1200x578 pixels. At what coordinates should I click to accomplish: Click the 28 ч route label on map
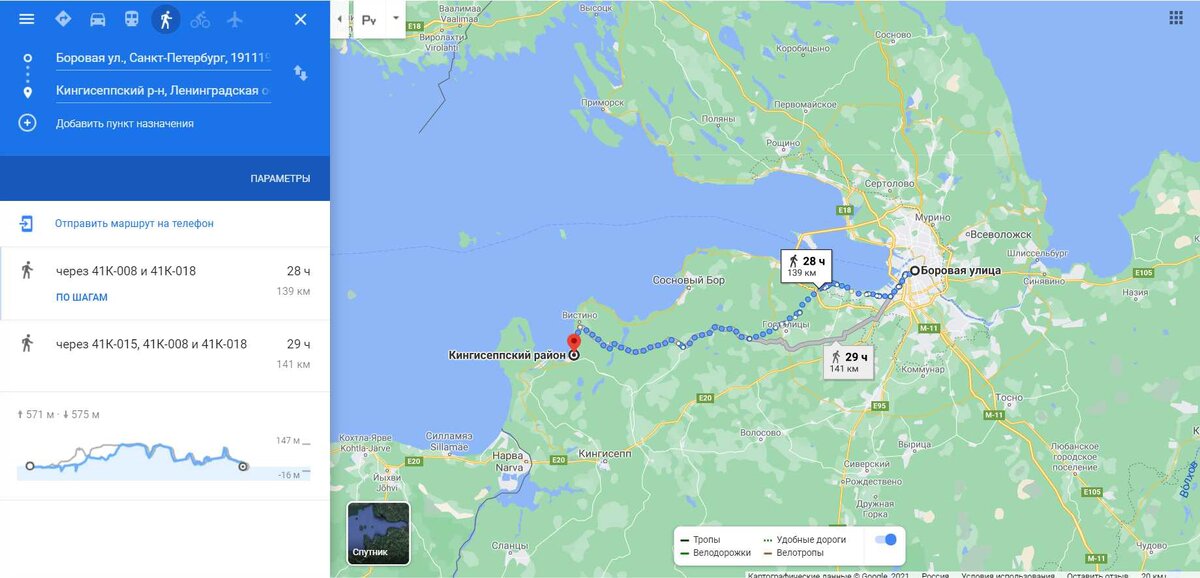(x=806, y=265)
